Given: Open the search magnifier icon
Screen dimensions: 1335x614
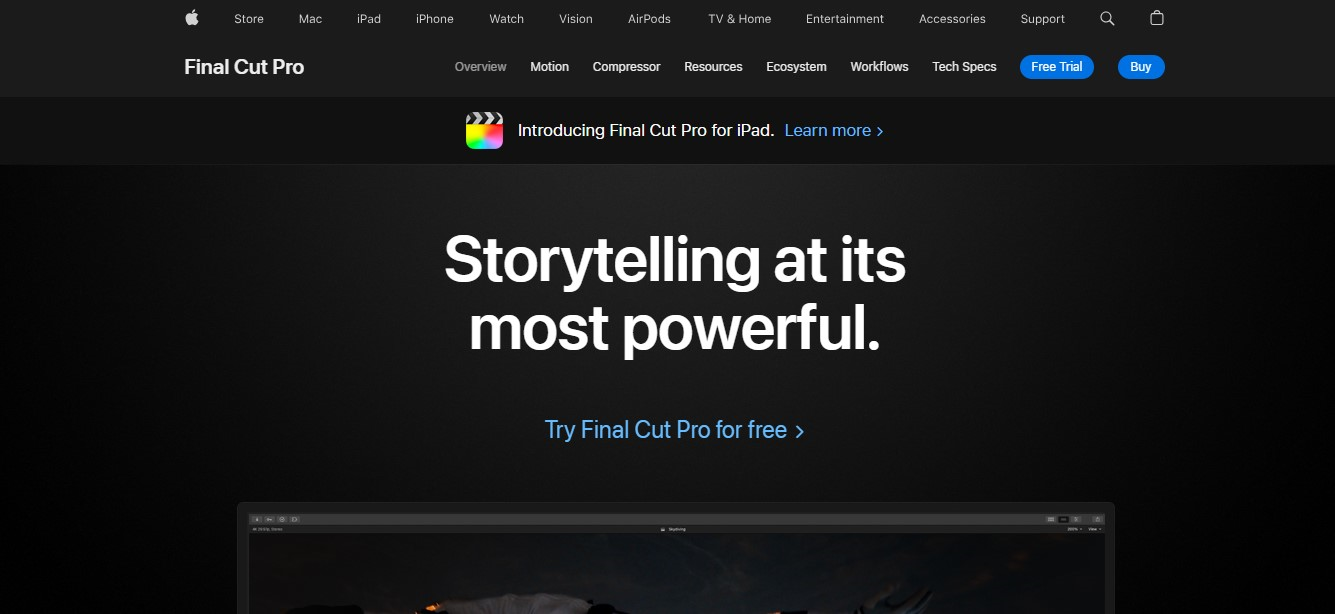Looking at the screenshot, I should tap(1107, 18).
